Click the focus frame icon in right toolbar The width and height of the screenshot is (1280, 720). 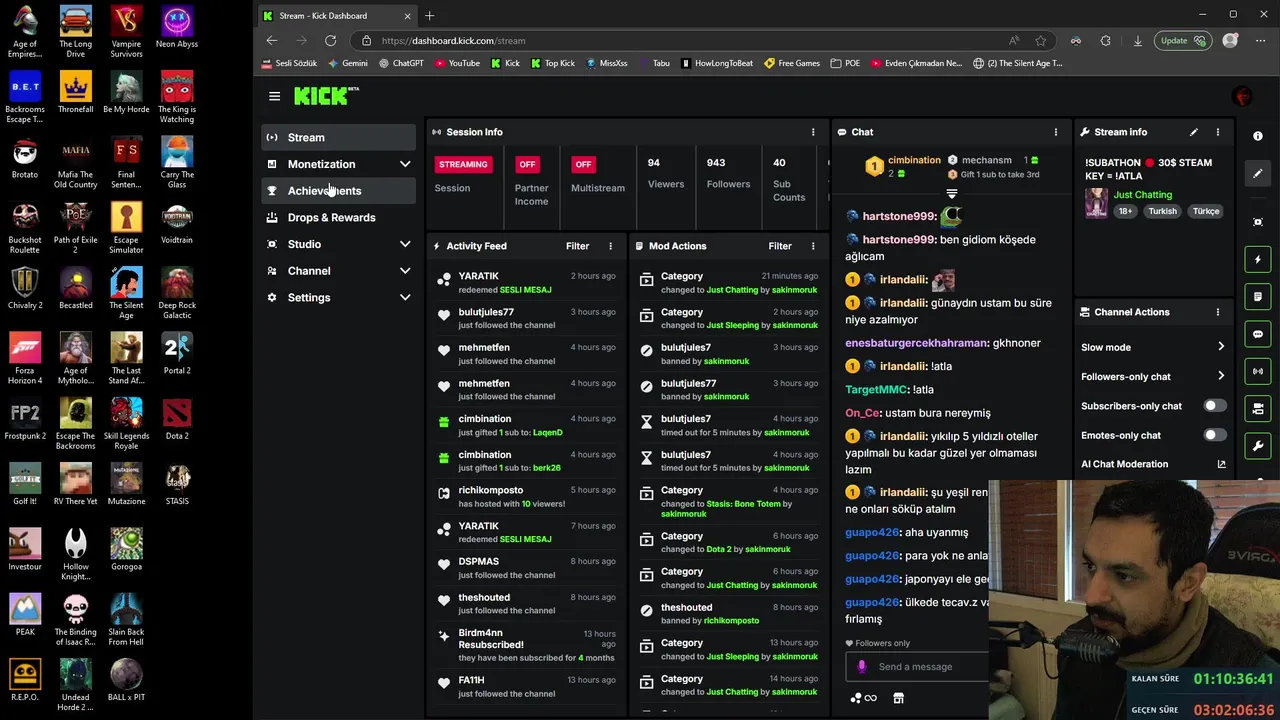click(x=1258, y=222)
